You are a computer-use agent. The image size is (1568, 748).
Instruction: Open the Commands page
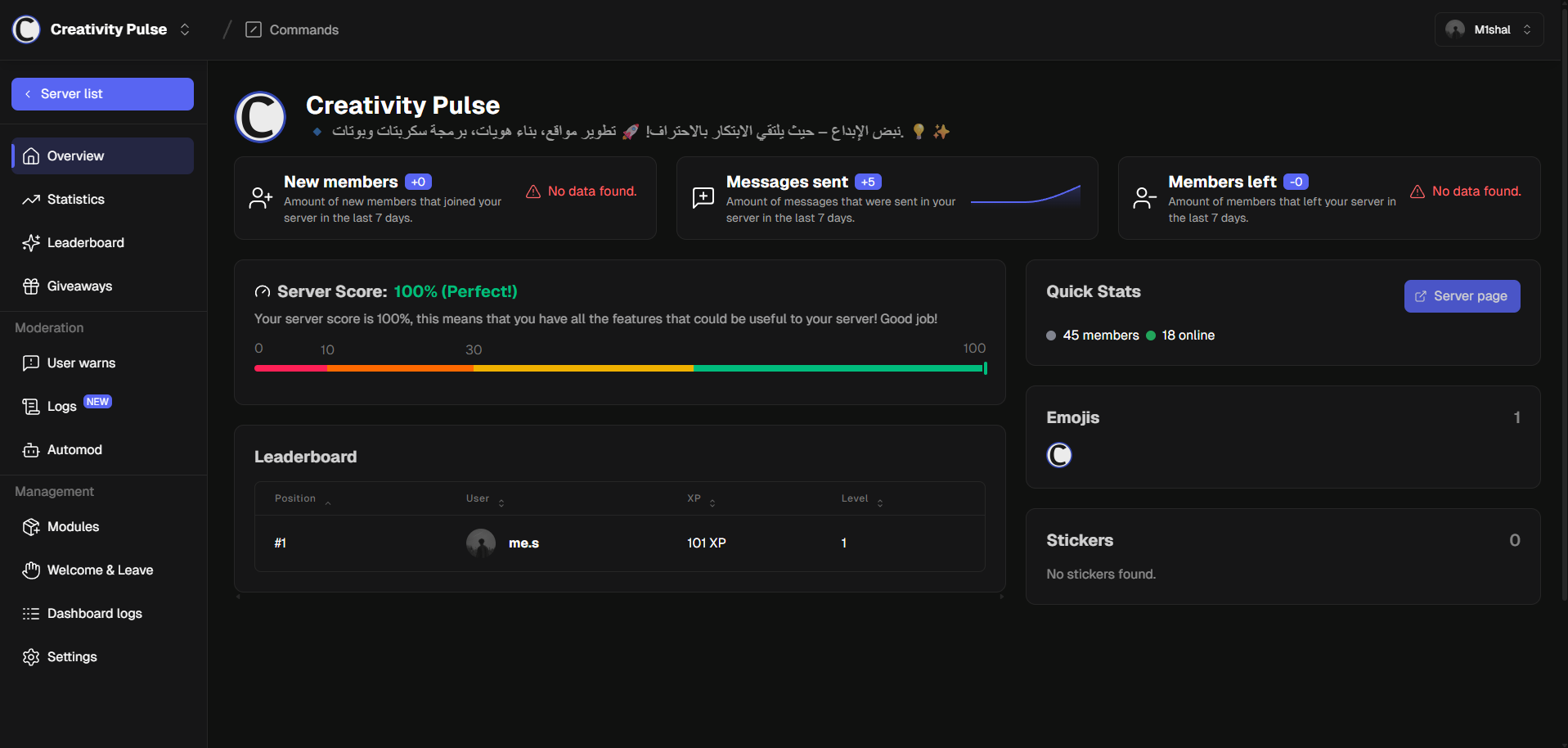(292, 29)
